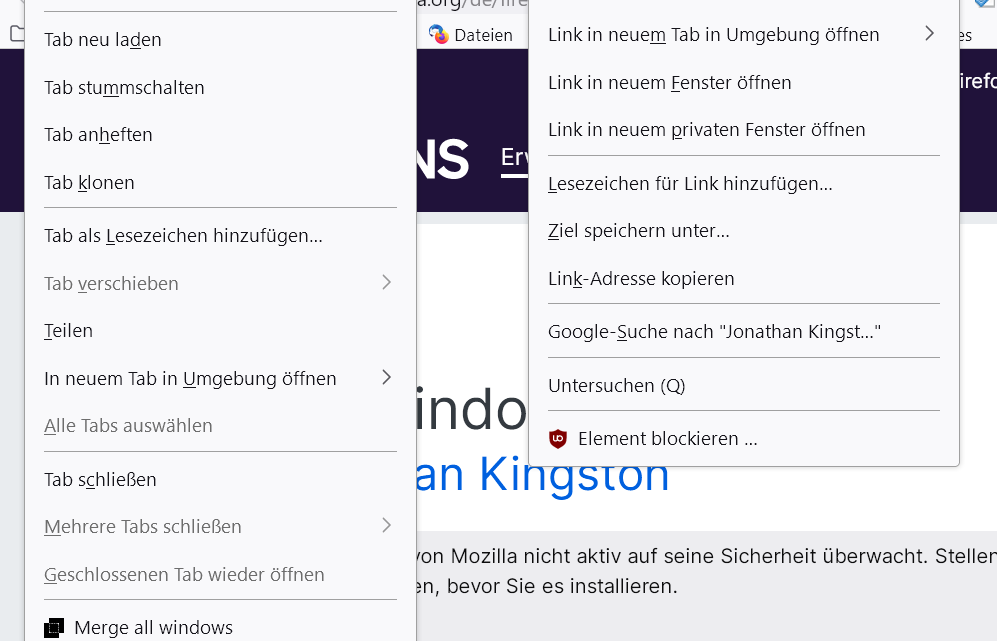Expand the Tab verschieben submenu arrow

(x=386, y=283)
